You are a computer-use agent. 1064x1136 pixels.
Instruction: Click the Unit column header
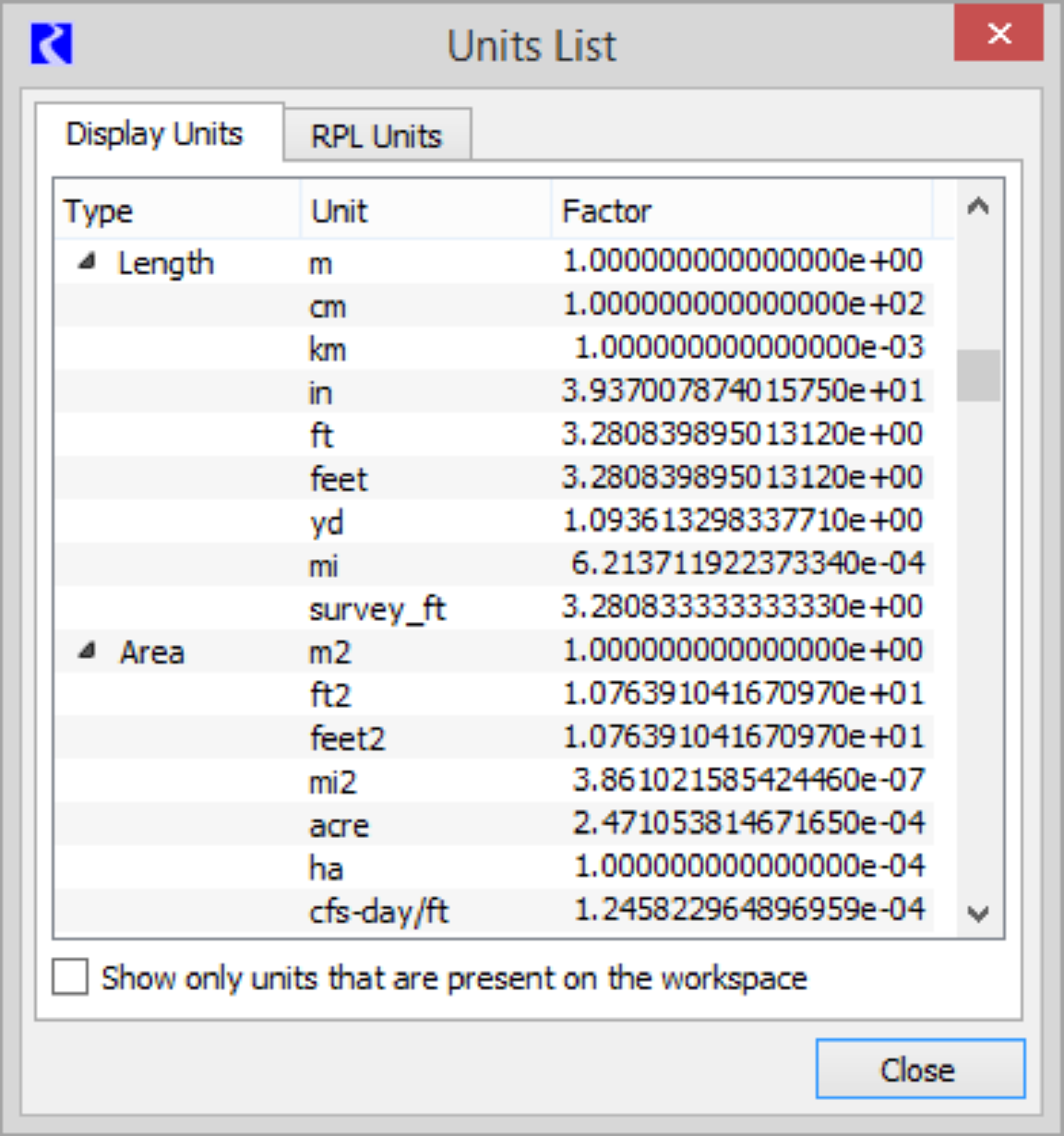(x=424, y=211)
